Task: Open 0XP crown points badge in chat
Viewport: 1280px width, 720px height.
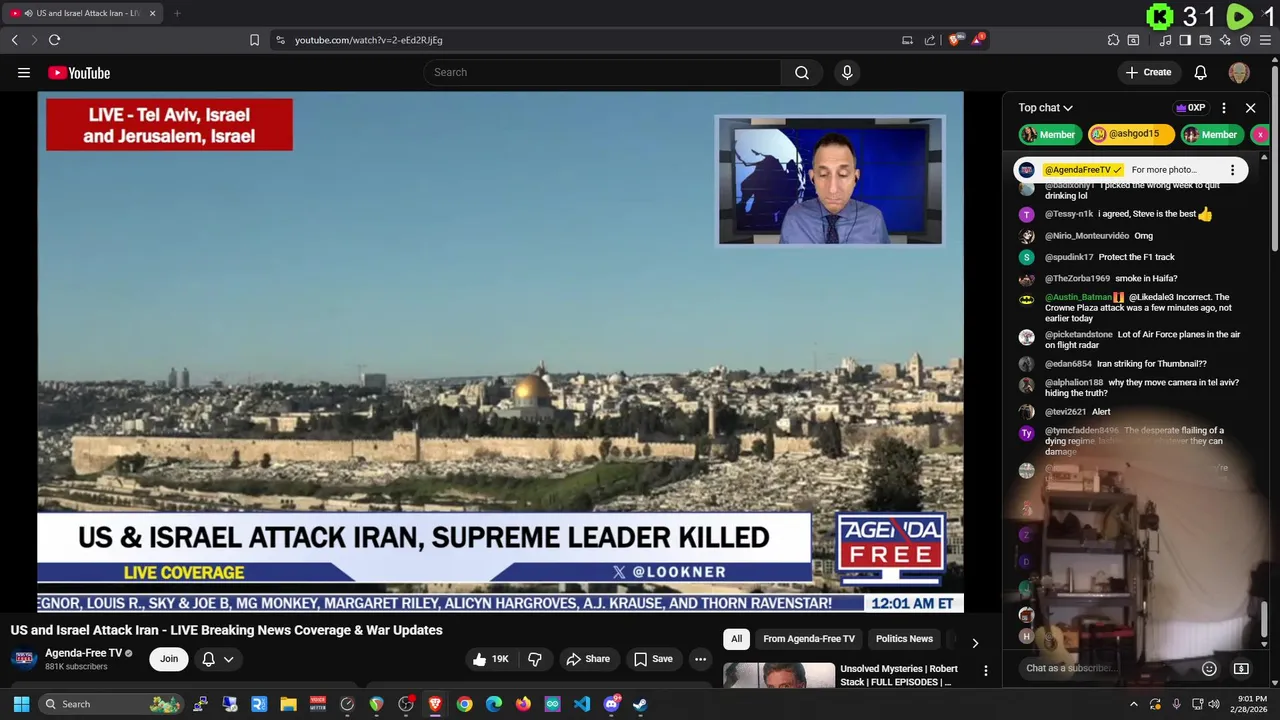Action: [1190, 108]
